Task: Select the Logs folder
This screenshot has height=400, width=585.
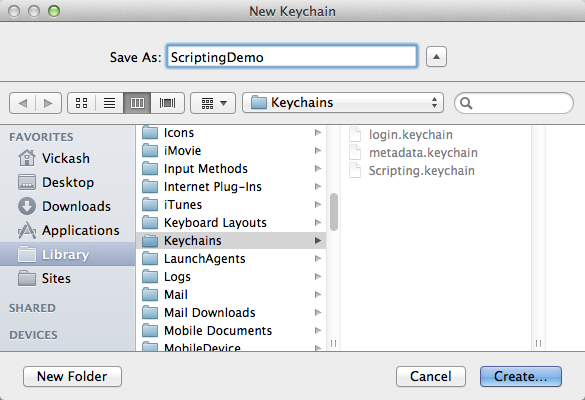Action: pos(231,276)
